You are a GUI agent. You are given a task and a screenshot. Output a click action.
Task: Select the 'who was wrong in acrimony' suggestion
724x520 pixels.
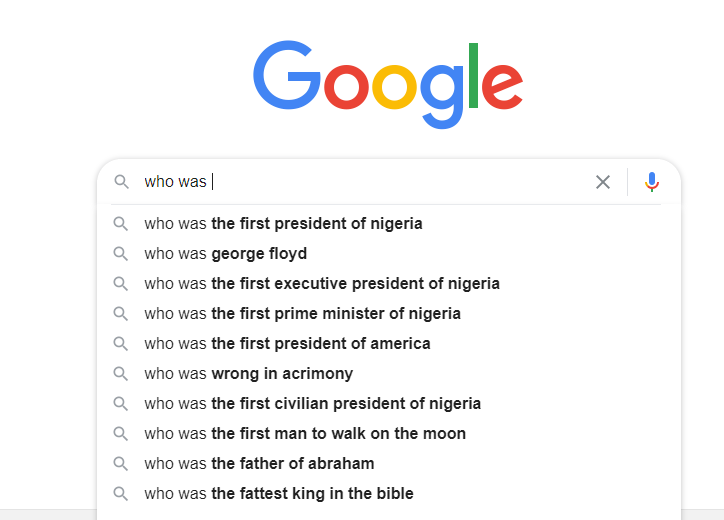248,374
